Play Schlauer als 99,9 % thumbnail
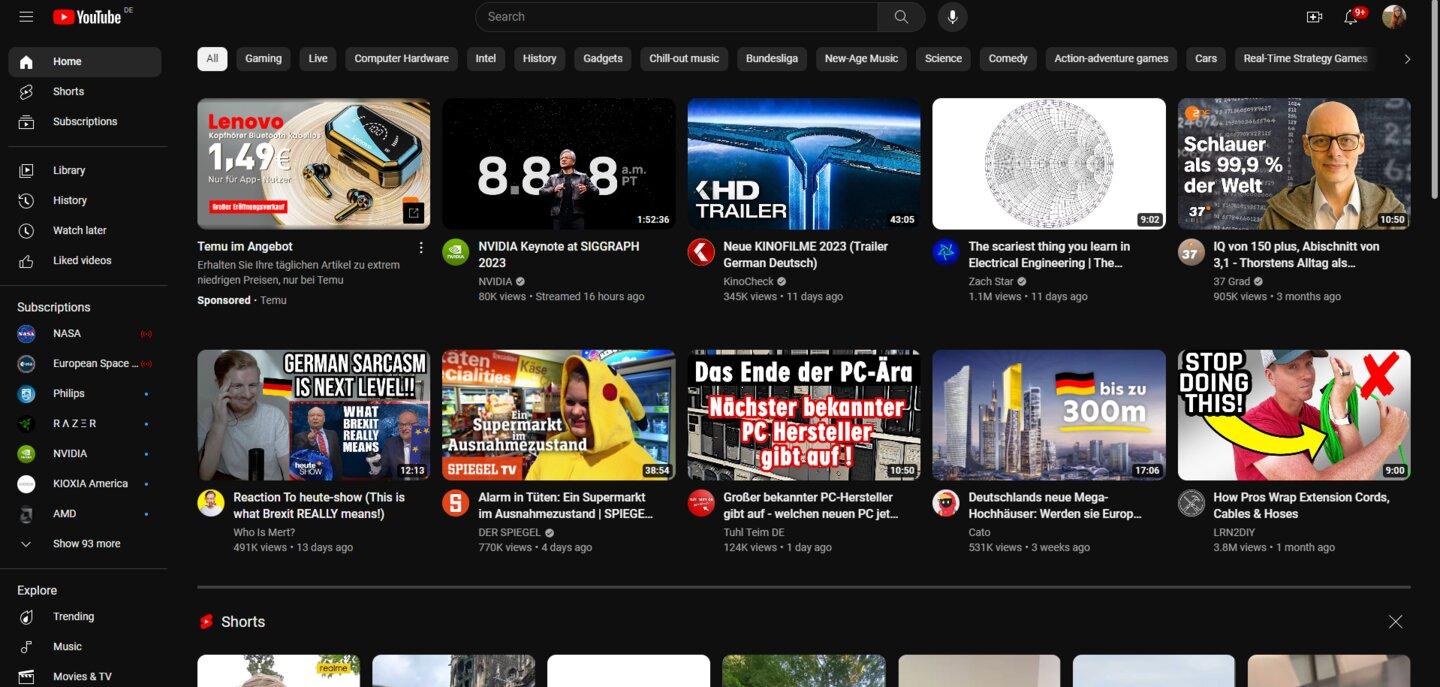Screen dimensions: 1440x687 (x=1294, y=164)
